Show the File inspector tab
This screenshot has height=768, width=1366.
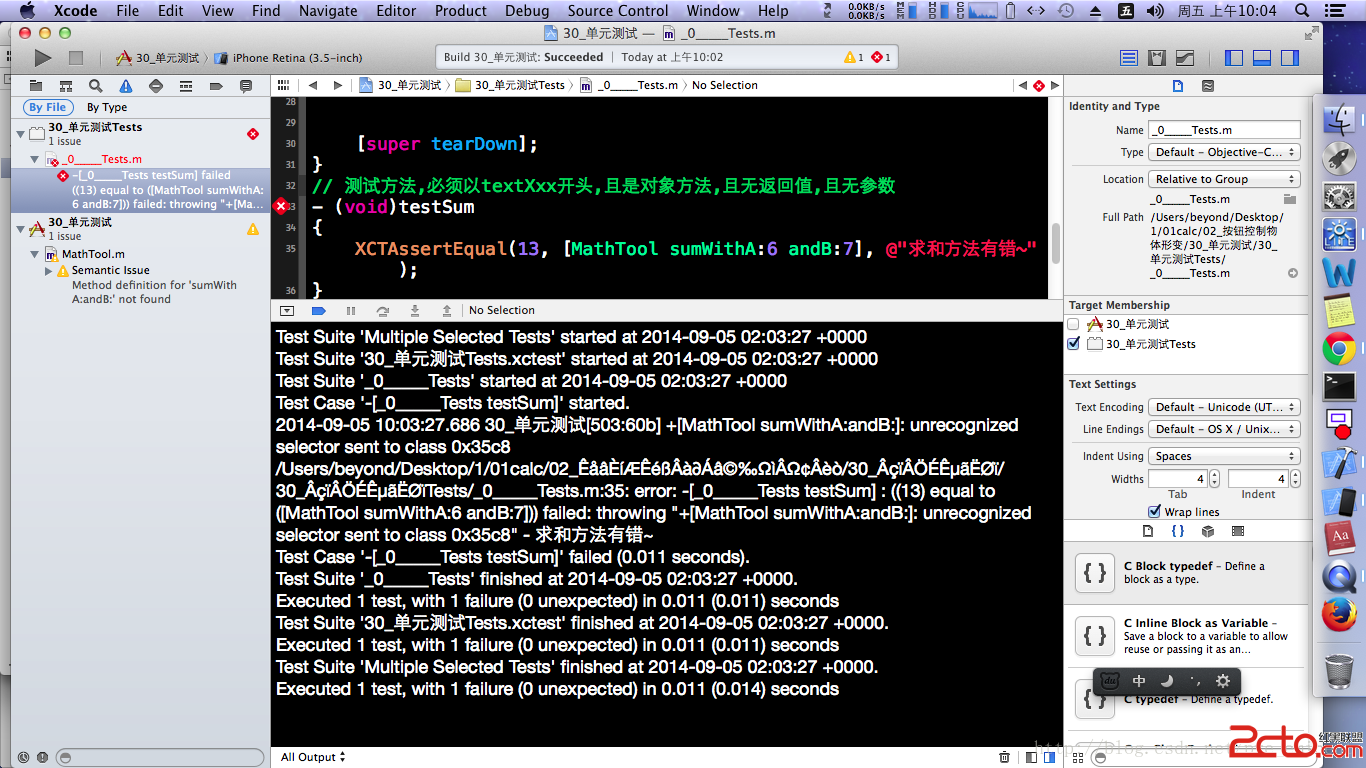click(1178, 86)
